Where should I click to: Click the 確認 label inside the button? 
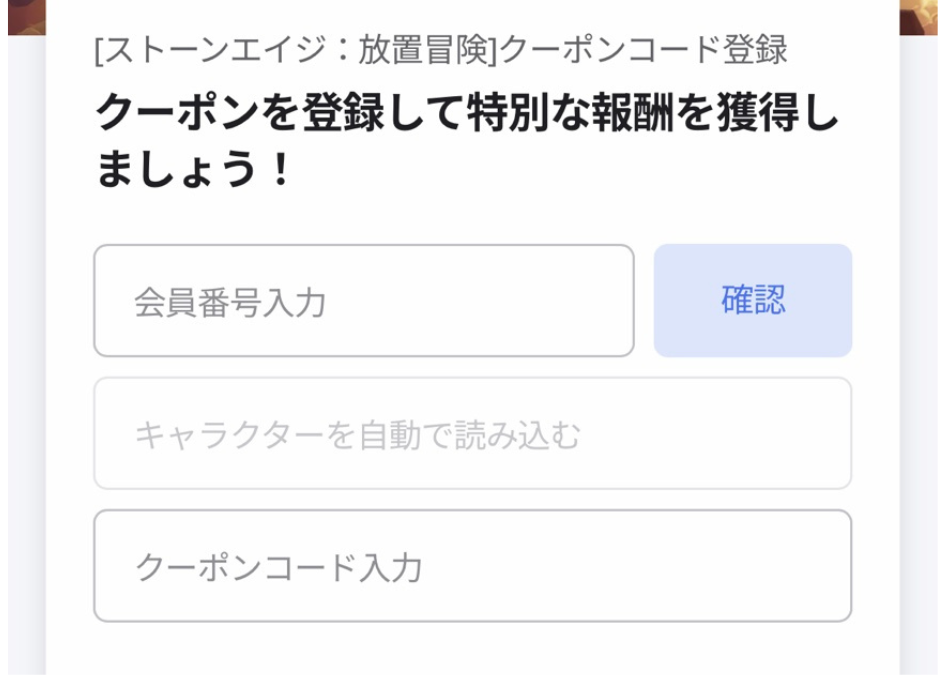coord(753,296)
